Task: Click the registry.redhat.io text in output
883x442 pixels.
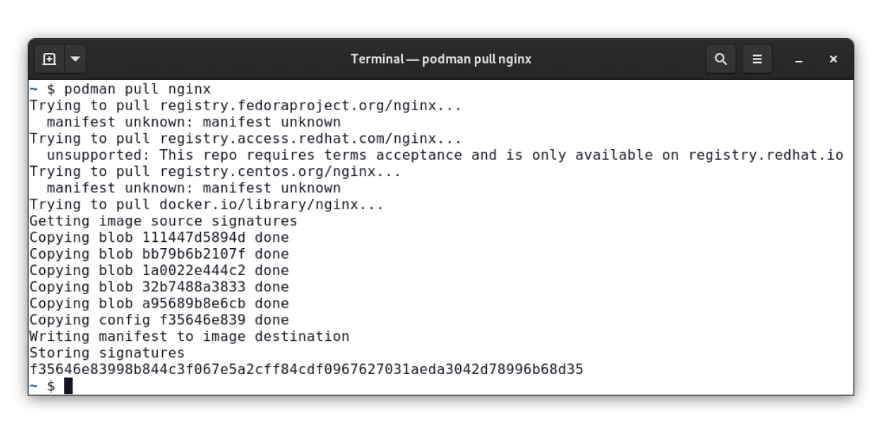Action: (766, 155)
